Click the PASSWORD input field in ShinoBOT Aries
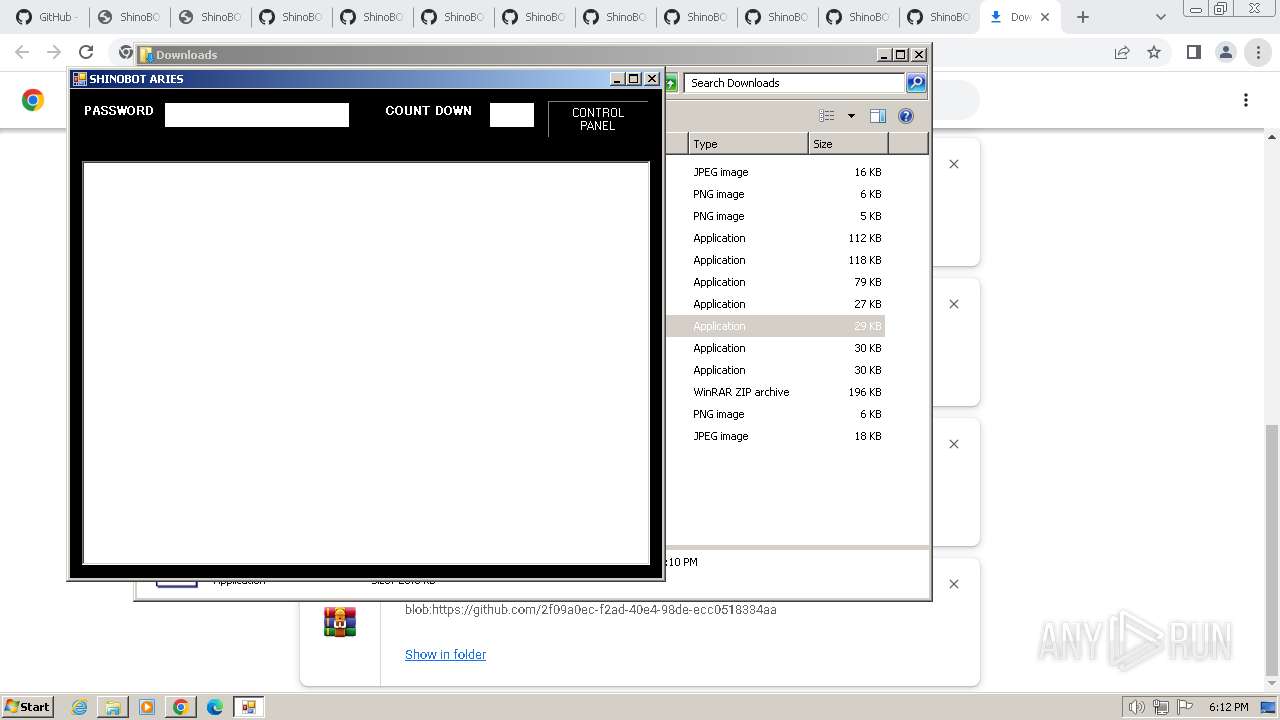 [x=257, y=115]
